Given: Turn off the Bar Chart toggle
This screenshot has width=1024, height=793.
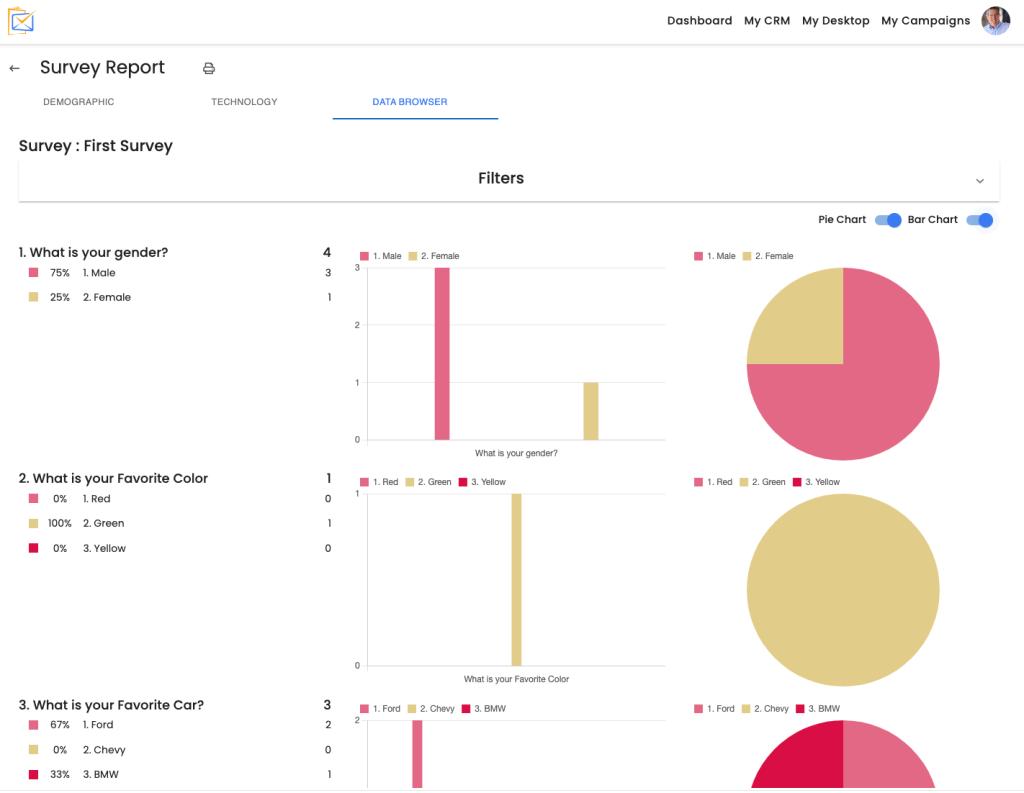Looking at the screenshot, I should point(978,219).
